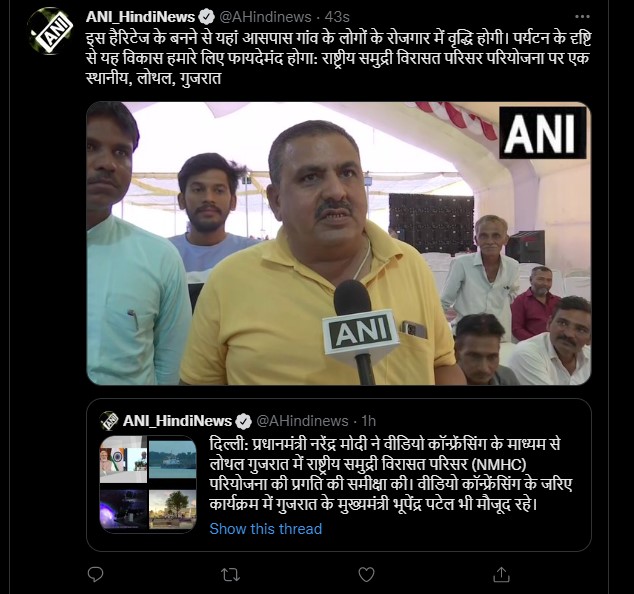
Task: Open the @AHindinews handle in header
Action: [x=265, y=17]
